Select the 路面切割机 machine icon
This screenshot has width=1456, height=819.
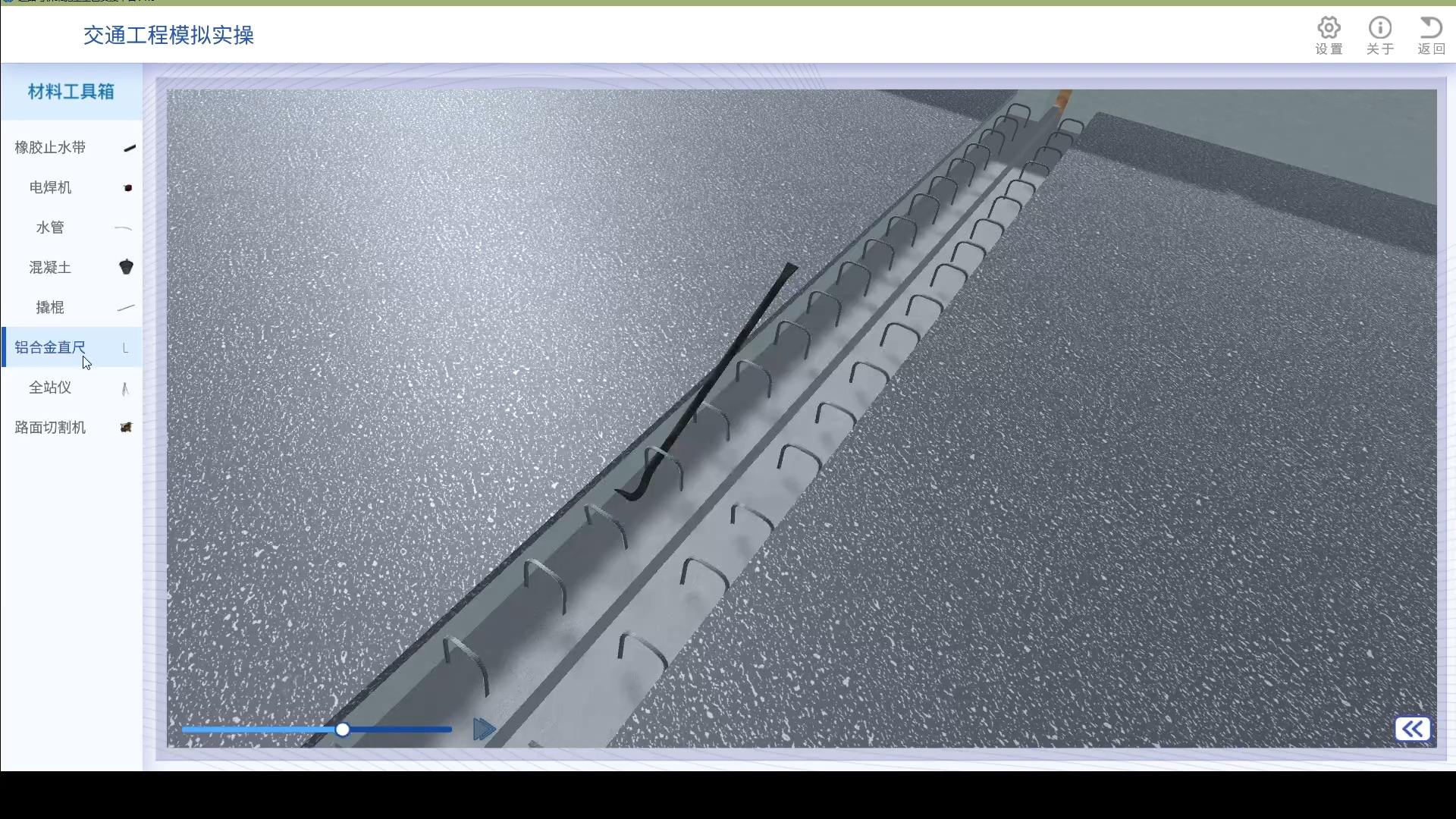coord(127,428)
